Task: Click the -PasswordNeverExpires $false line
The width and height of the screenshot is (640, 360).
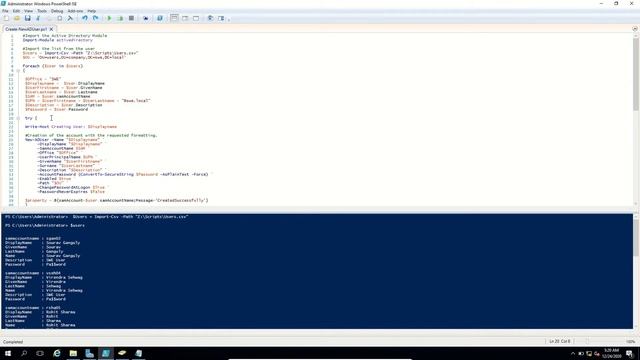Action: [x=71, y=192]
